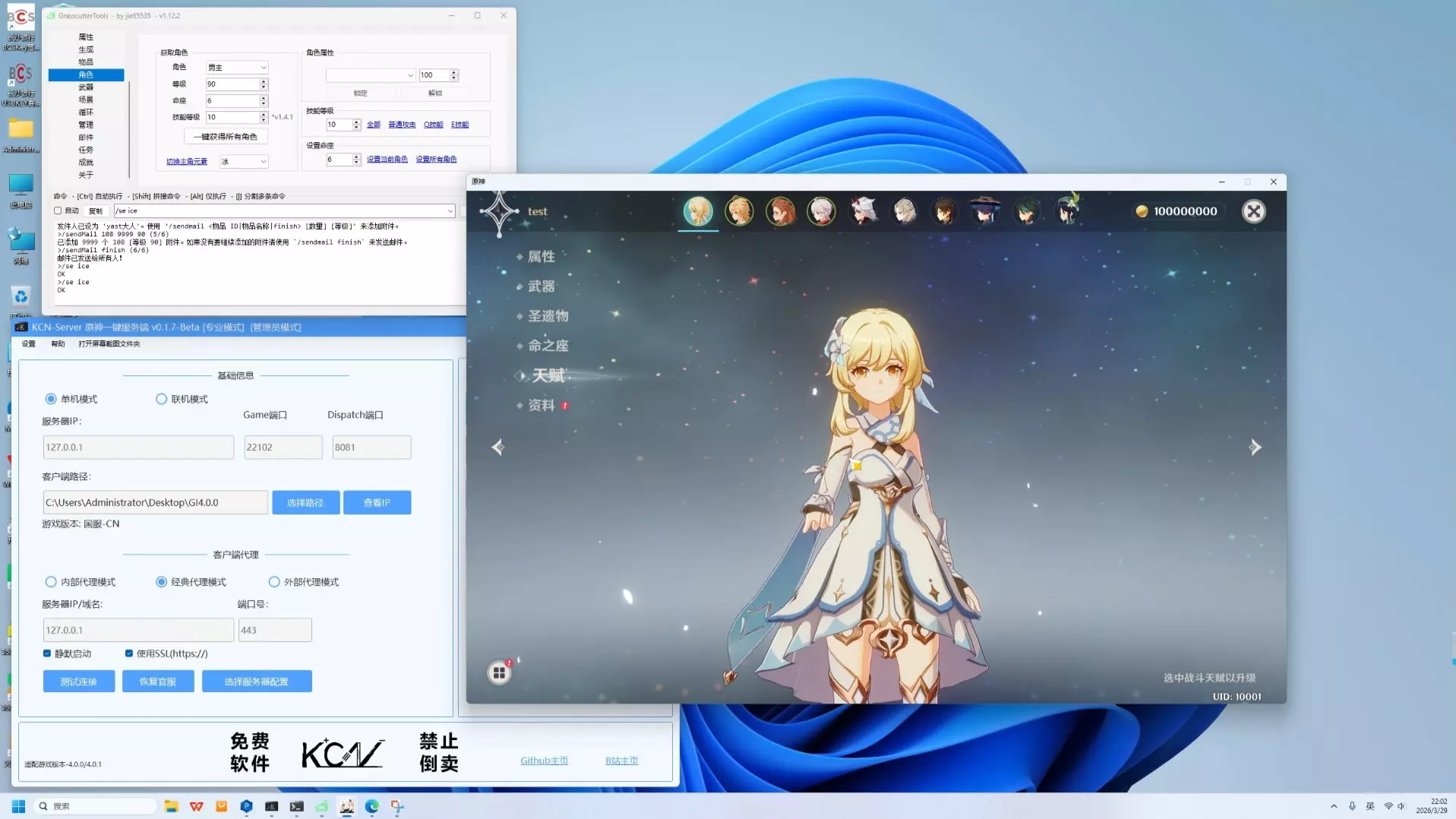Expand the command history dropdown for /se ice
This screenshot has width=1456, height=819.
(450, 211)
